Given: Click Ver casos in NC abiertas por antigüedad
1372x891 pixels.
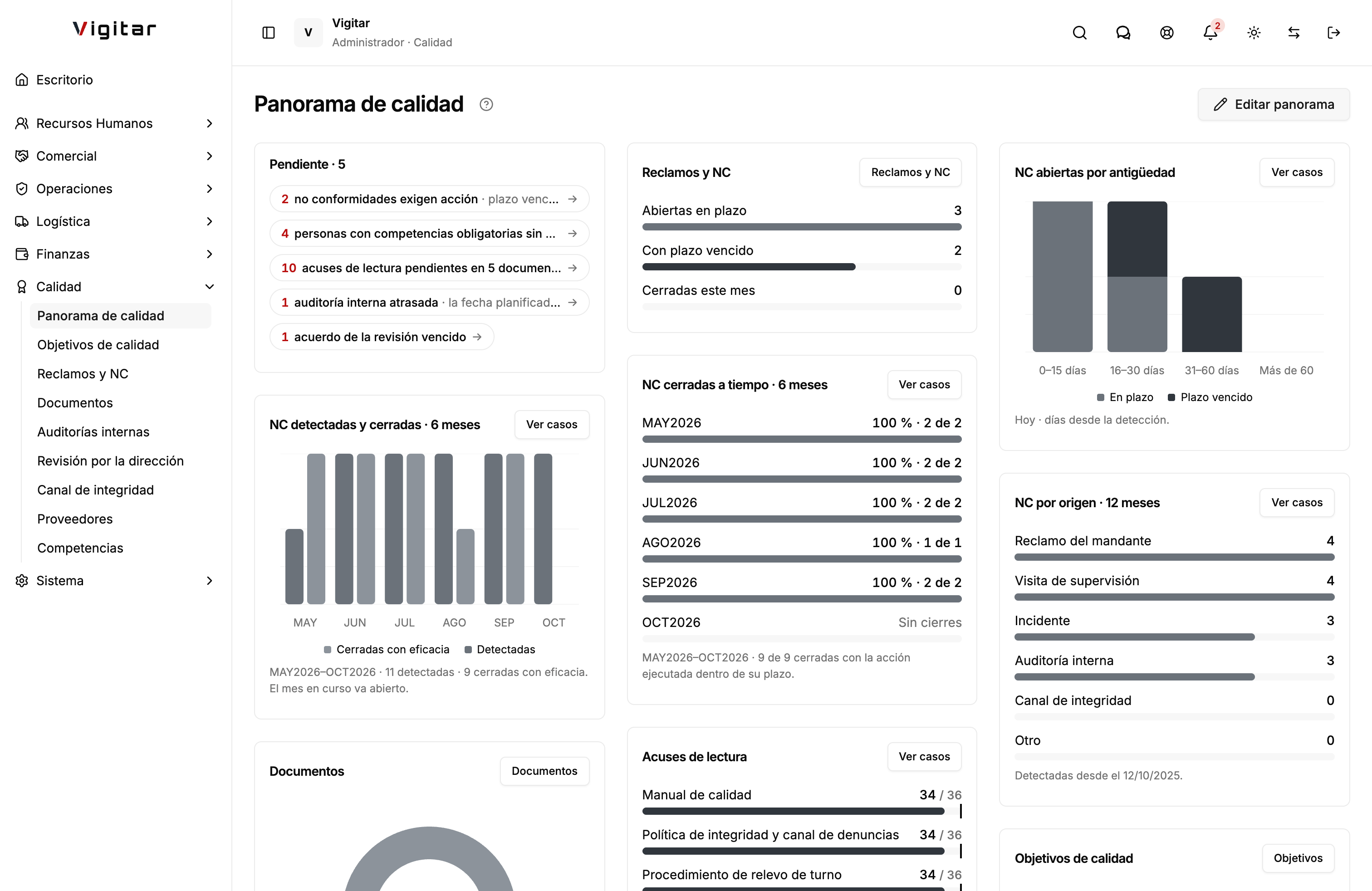Looking at the screenshot, I should click(1297, 172).
